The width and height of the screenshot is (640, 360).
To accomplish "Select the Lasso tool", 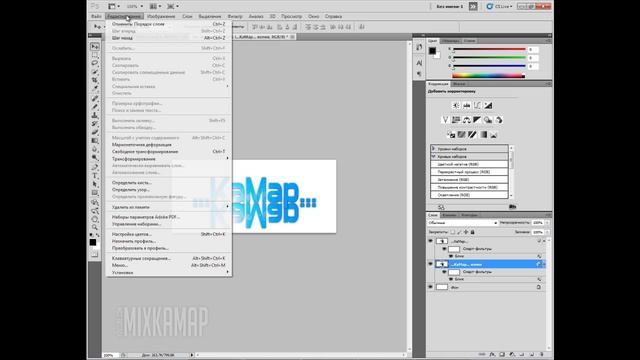I will pyautogui.click(x=95, y=63).
